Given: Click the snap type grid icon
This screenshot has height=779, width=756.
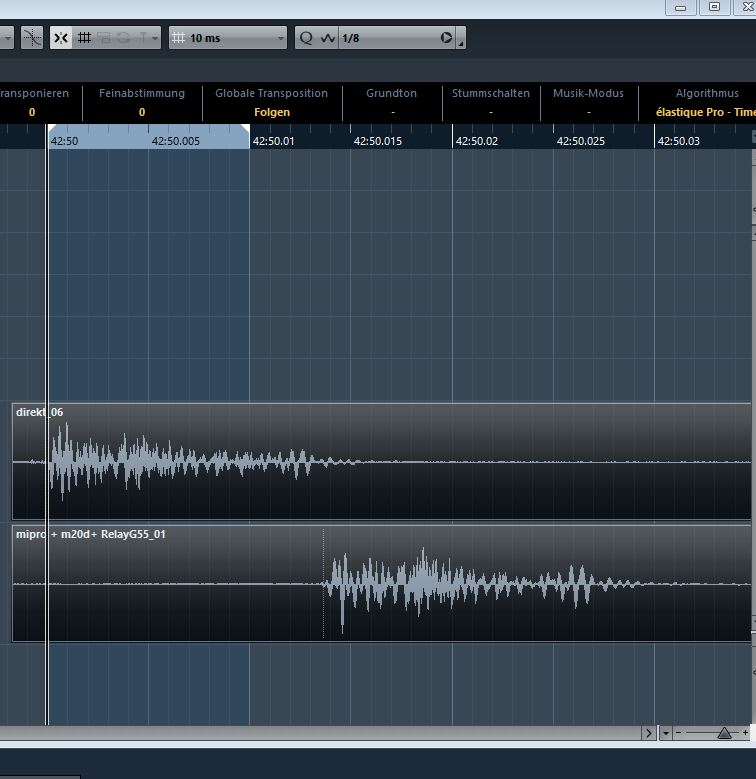Looking at the screenshot, I should click(84, 38).
